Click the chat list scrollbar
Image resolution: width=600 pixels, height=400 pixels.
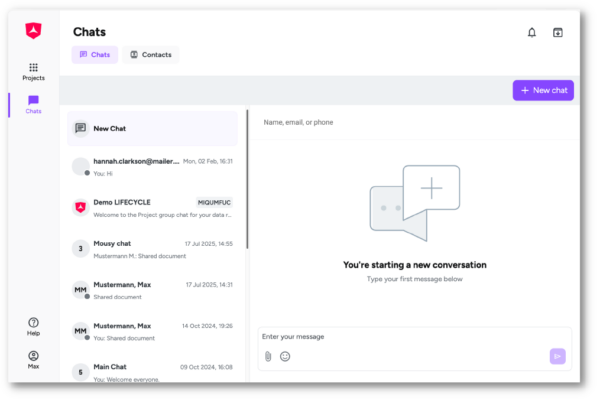[247, 180]
